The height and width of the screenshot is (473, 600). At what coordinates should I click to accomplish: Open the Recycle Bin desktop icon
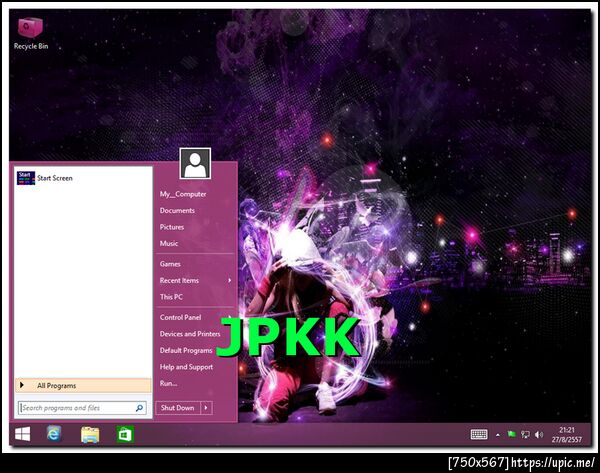point(31,34)
